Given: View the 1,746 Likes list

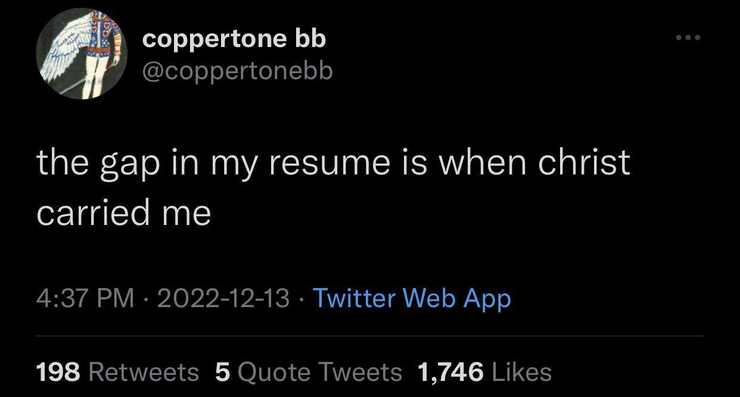Looking at the screenshot, I should coord(485,372).
